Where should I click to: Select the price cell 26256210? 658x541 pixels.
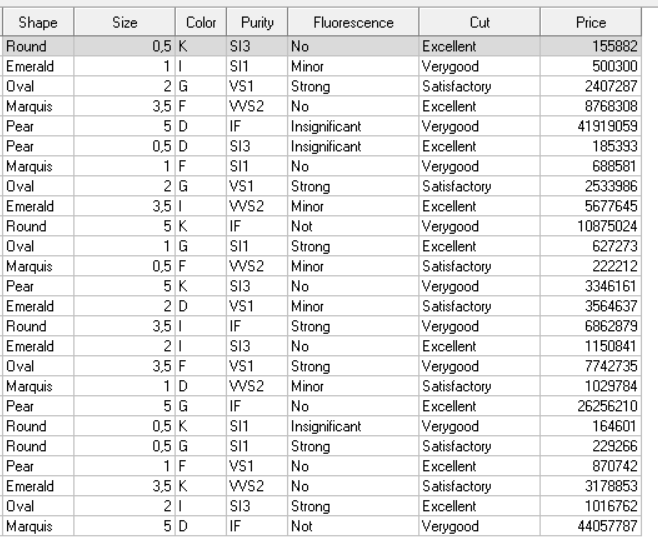click(591, 406)
